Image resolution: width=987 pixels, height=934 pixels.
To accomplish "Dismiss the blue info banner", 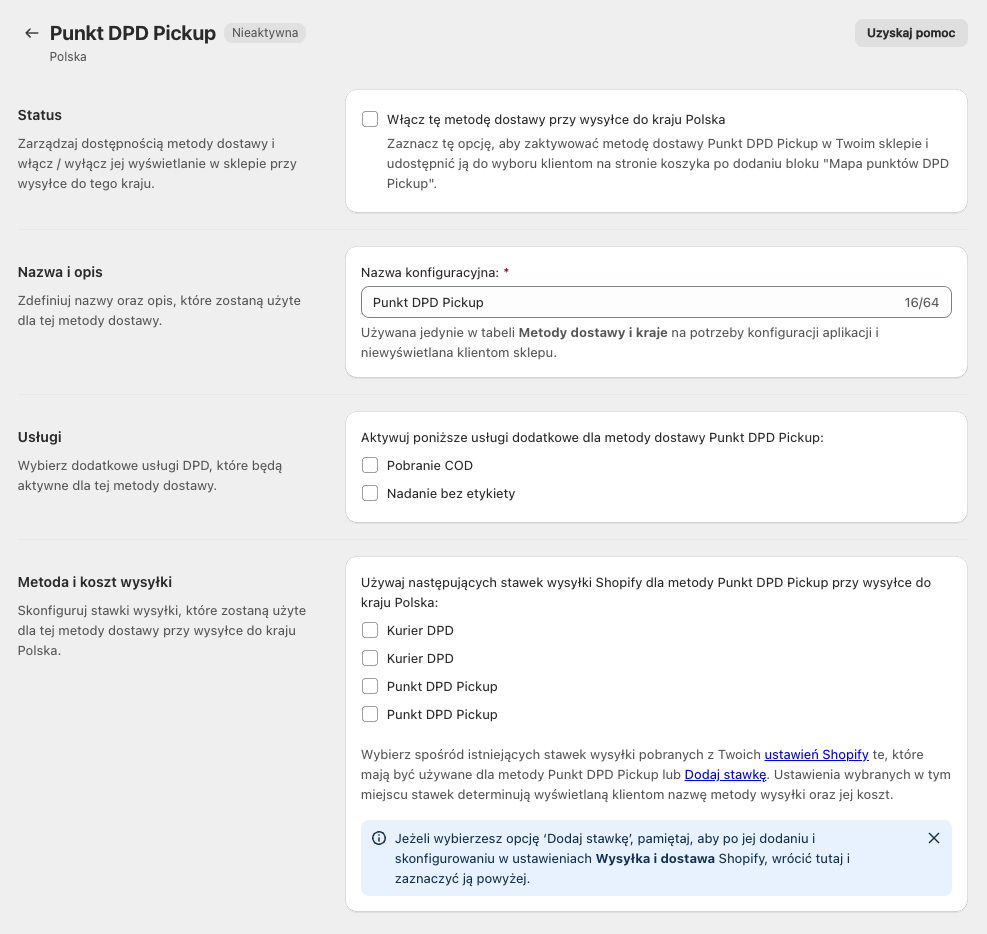I will pyautogui.click(x=934, y=838).
